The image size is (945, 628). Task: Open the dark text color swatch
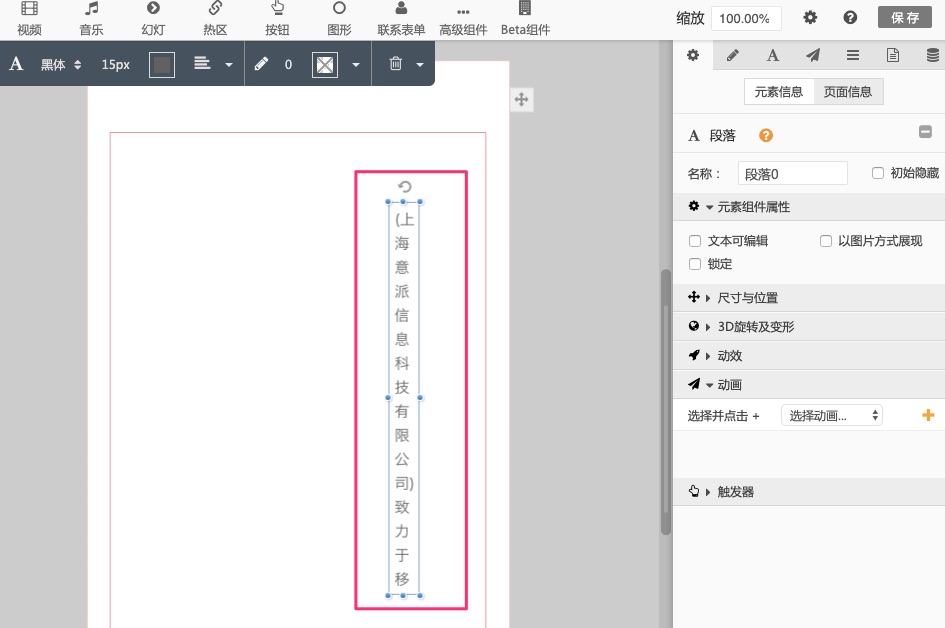(161, 64)
